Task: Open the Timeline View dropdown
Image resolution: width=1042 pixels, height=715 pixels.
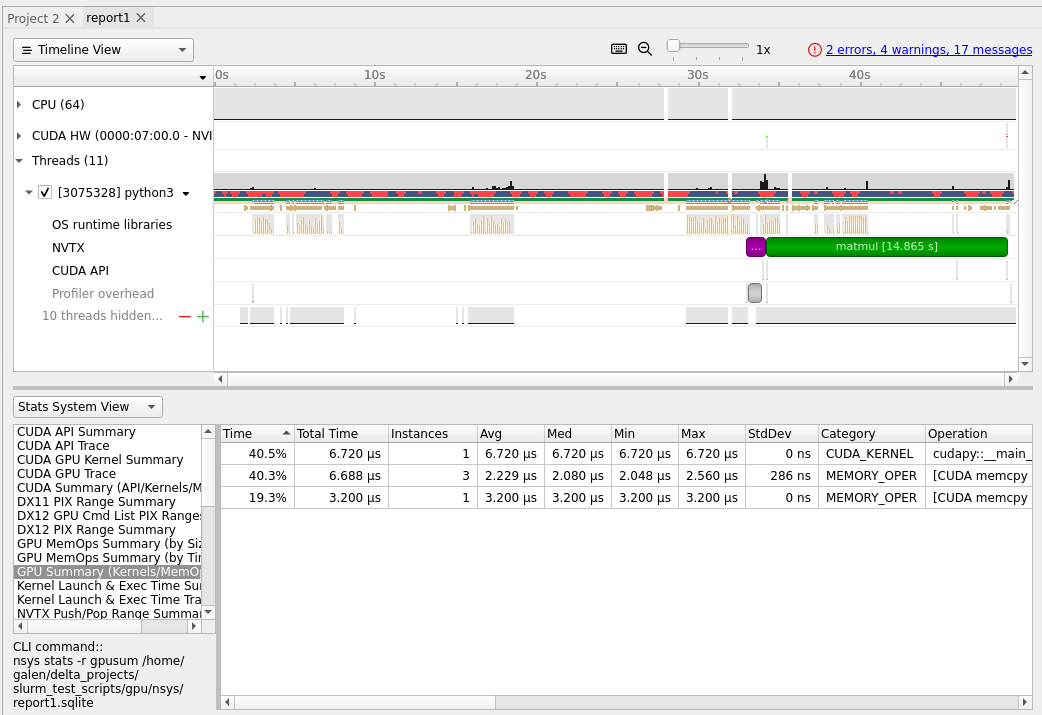Action: 103,50
